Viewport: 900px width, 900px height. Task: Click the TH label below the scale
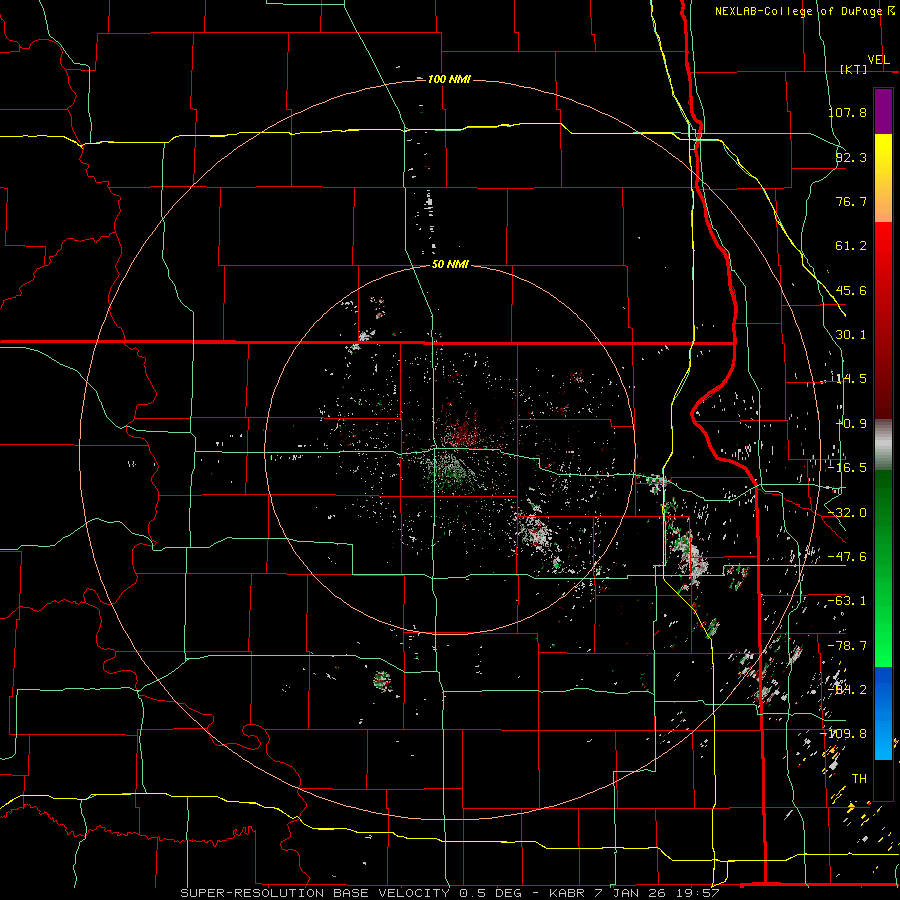point(859,779)
